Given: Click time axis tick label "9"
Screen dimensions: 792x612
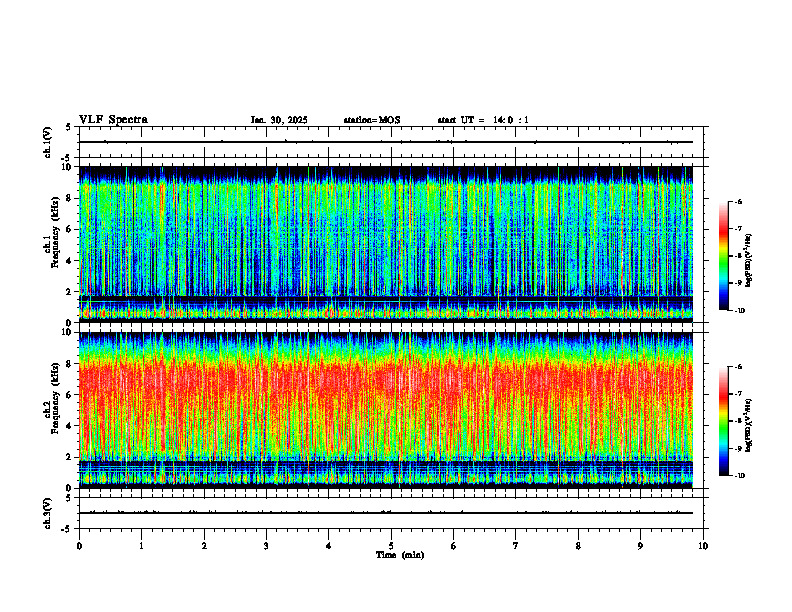Looking at the screenshot, I should pyautogui.click(x=640, y=546).
